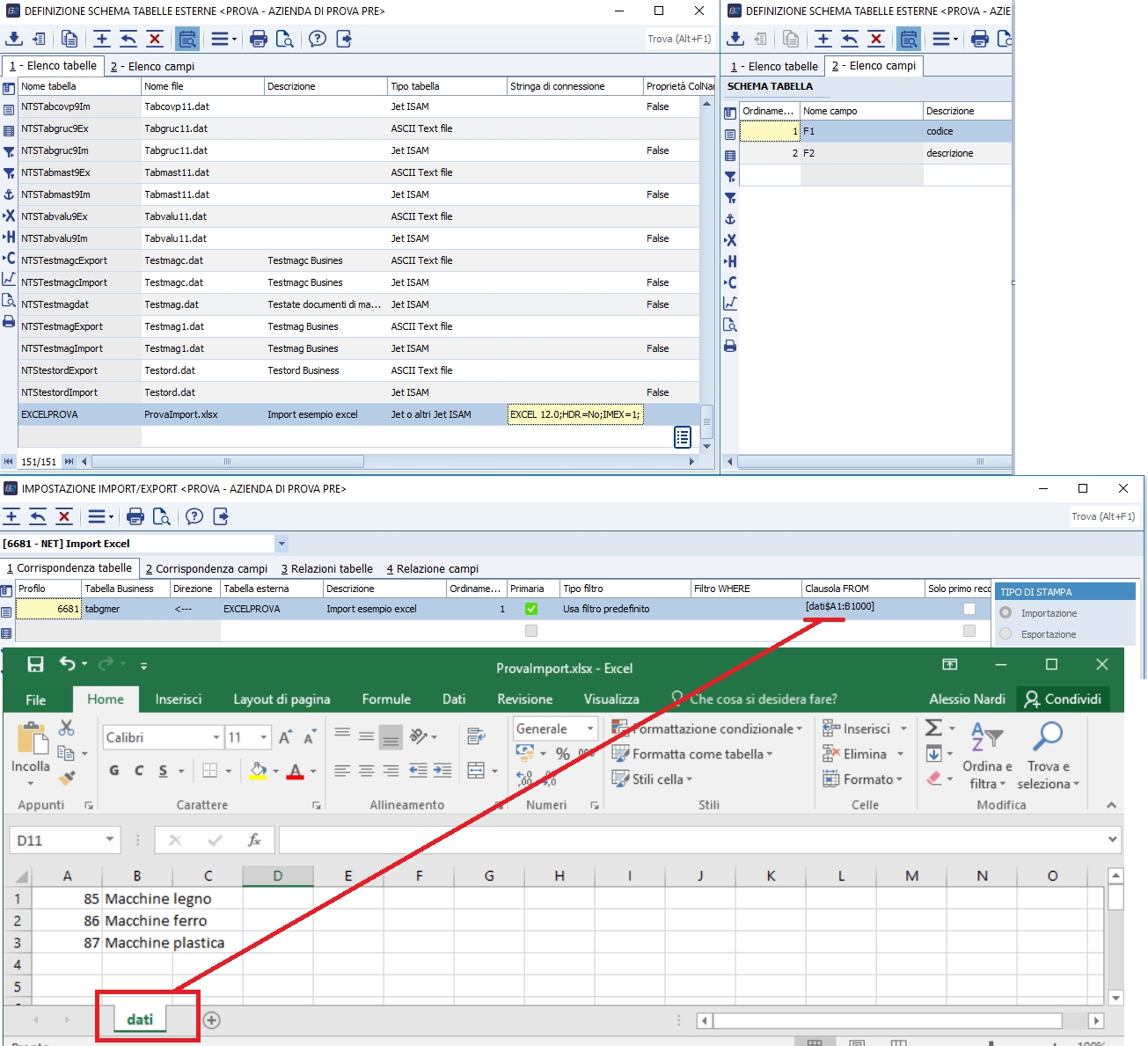Click the Condividi share button

click(x=1063, y=699)
